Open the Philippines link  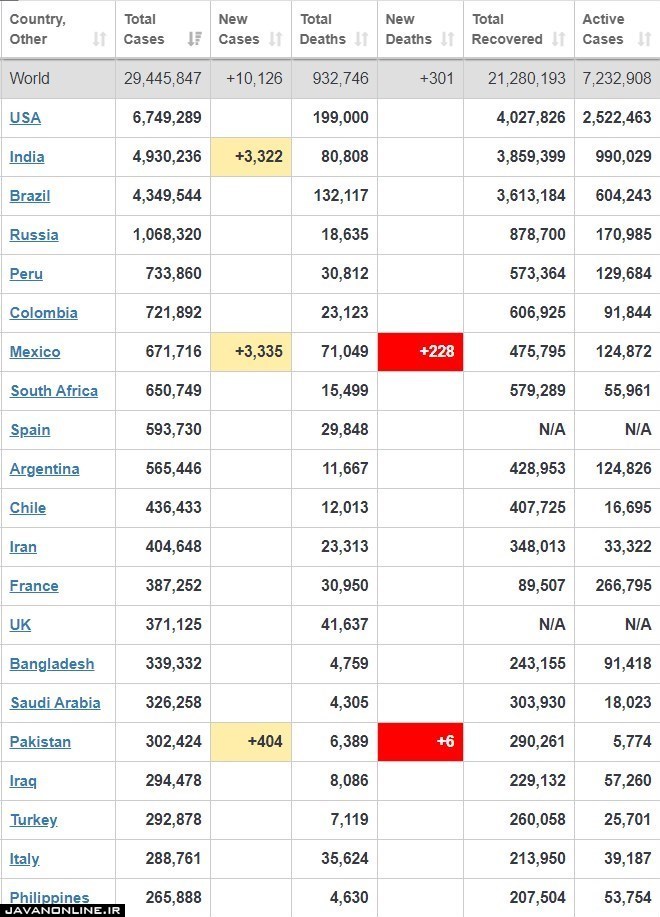point(49,897)
